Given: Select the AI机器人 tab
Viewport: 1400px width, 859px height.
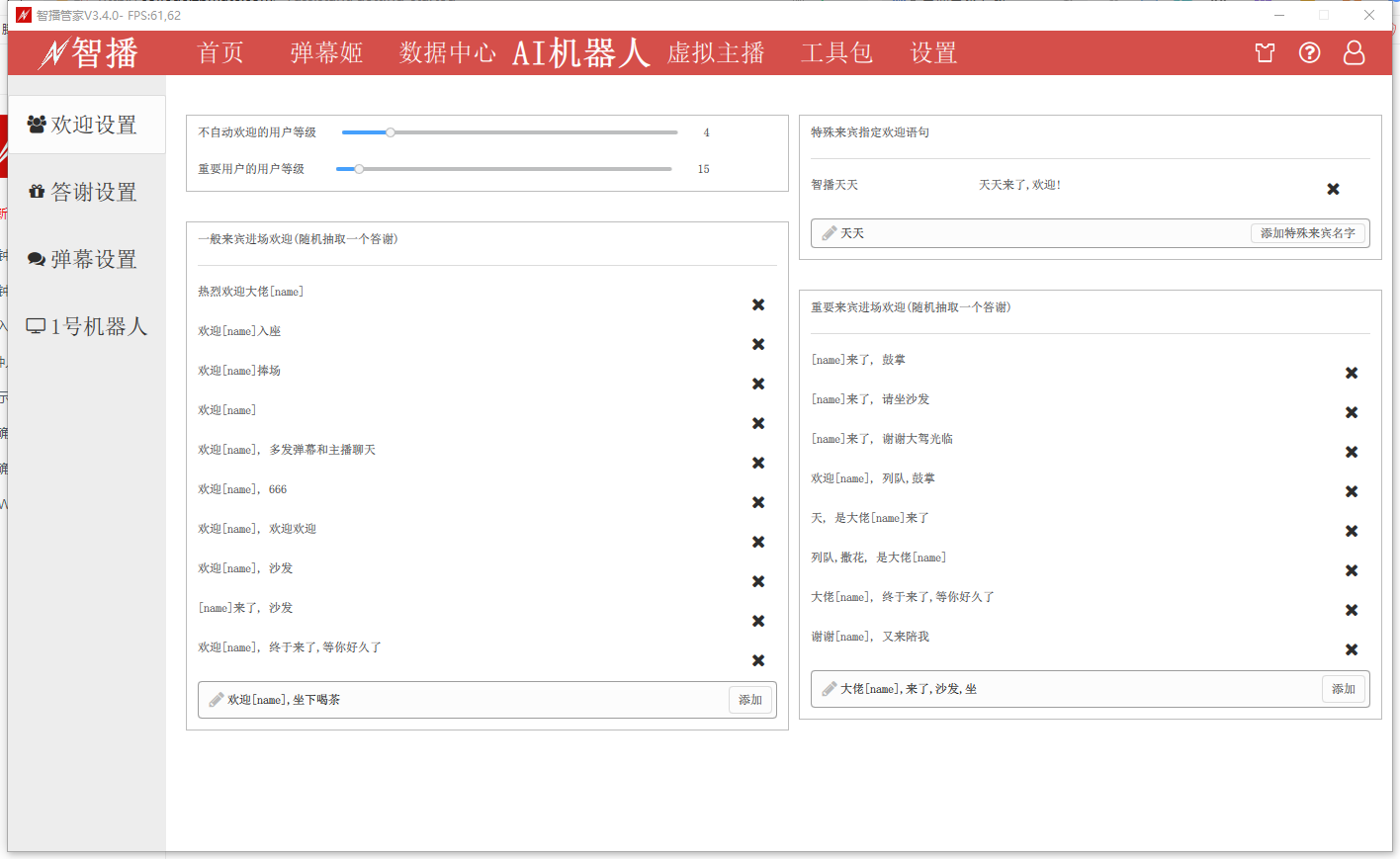Looking at the screenshot, I should pyautogui.click(x=581, y=52).
